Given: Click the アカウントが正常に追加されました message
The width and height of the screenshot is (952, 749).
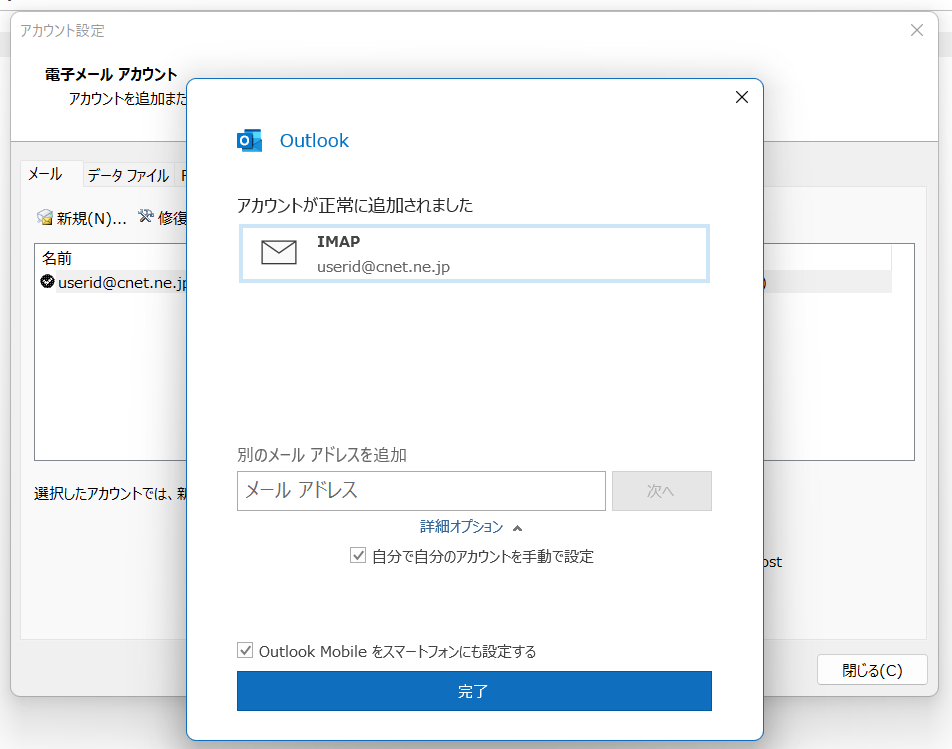Looking at the screenshot, I should coord(355,205).
